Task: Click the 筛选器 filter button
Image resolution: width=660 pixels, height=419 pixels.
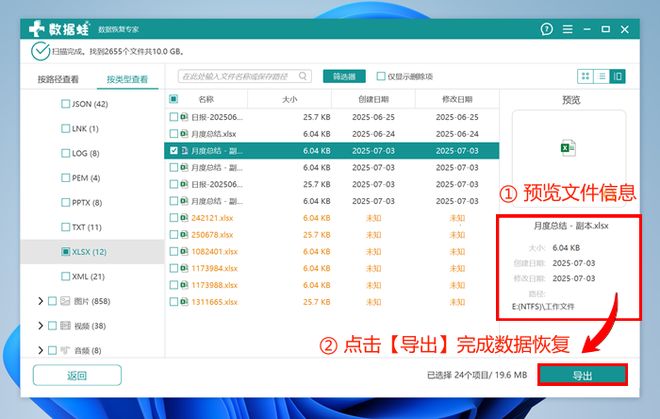Action: point(344,76)
